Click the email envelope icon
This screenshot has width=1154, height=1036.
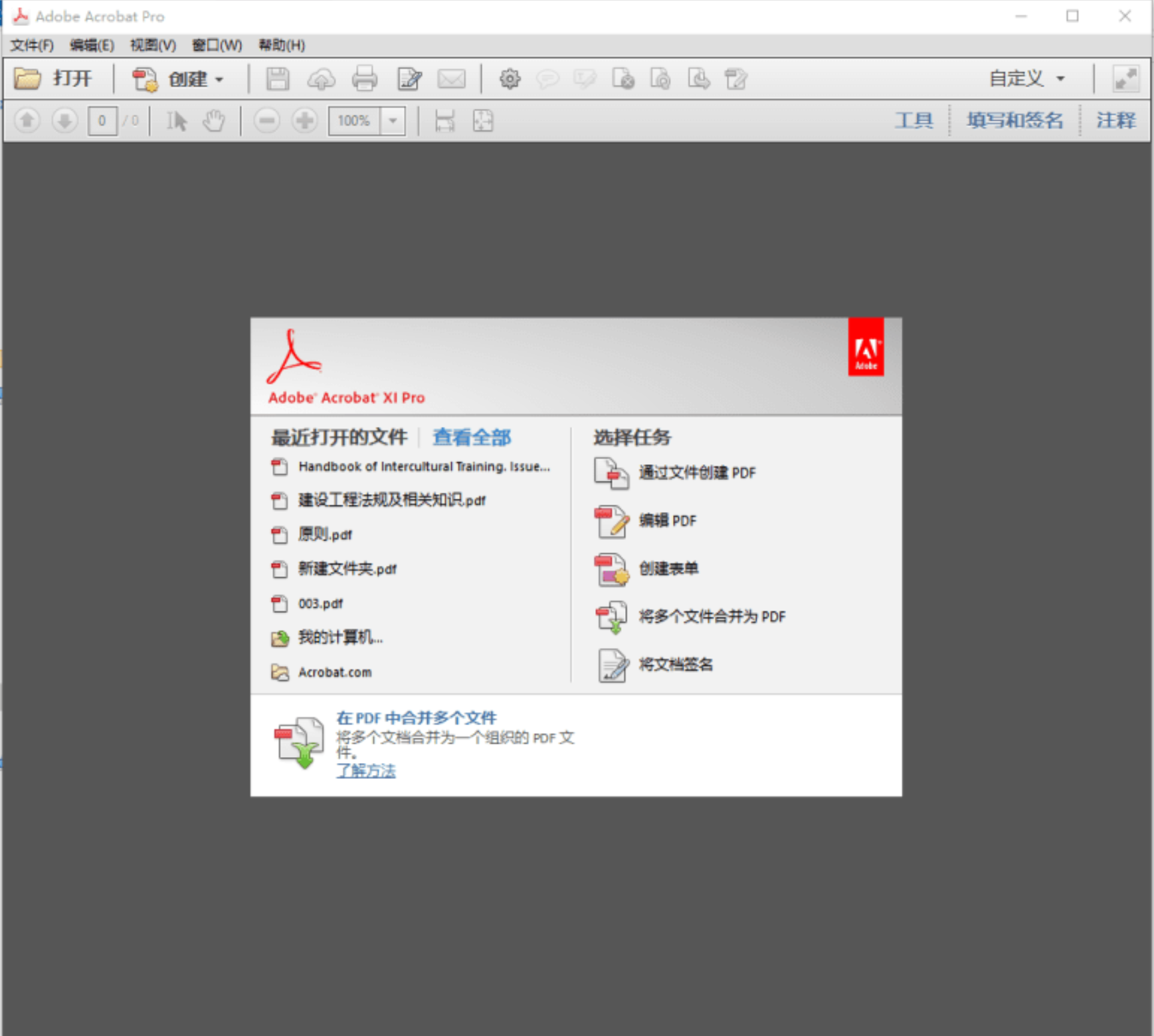tap(451, 79)
